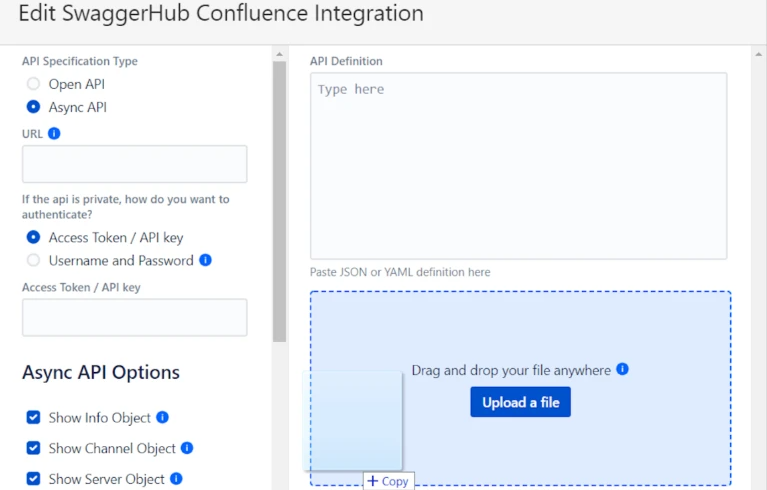Open the Username and Password info icon
This screenshot has width=767, height=490.
(205, 260)
